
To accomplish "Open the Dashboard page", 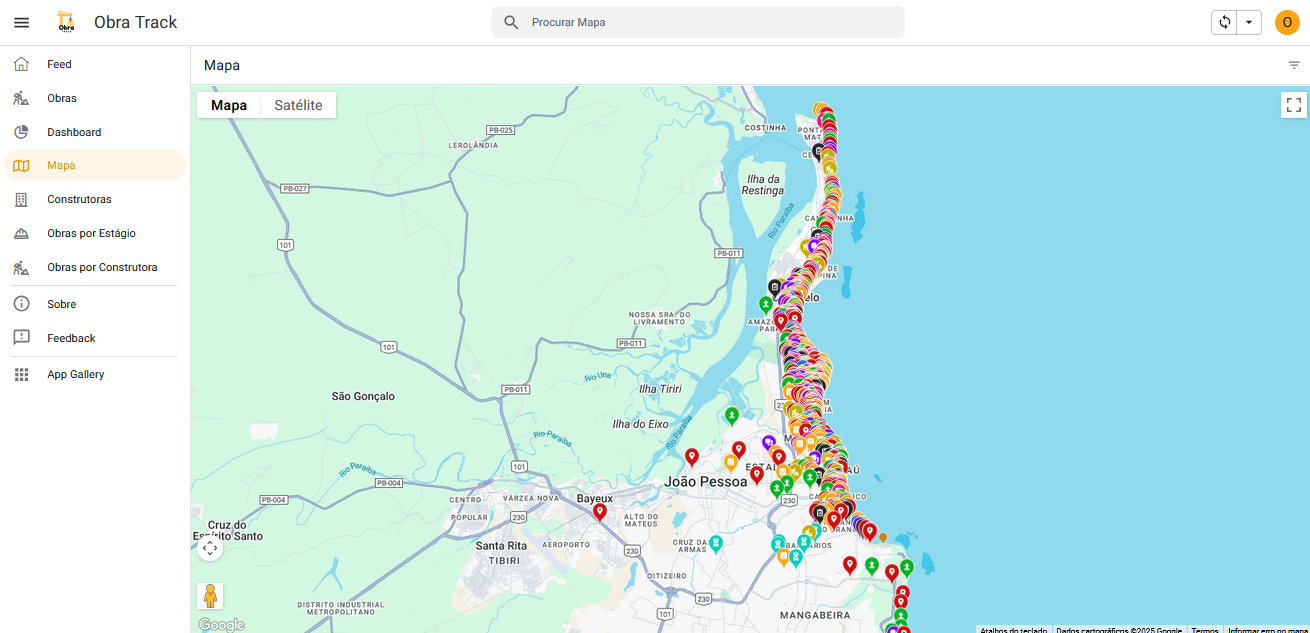I will tap(74, 132).
